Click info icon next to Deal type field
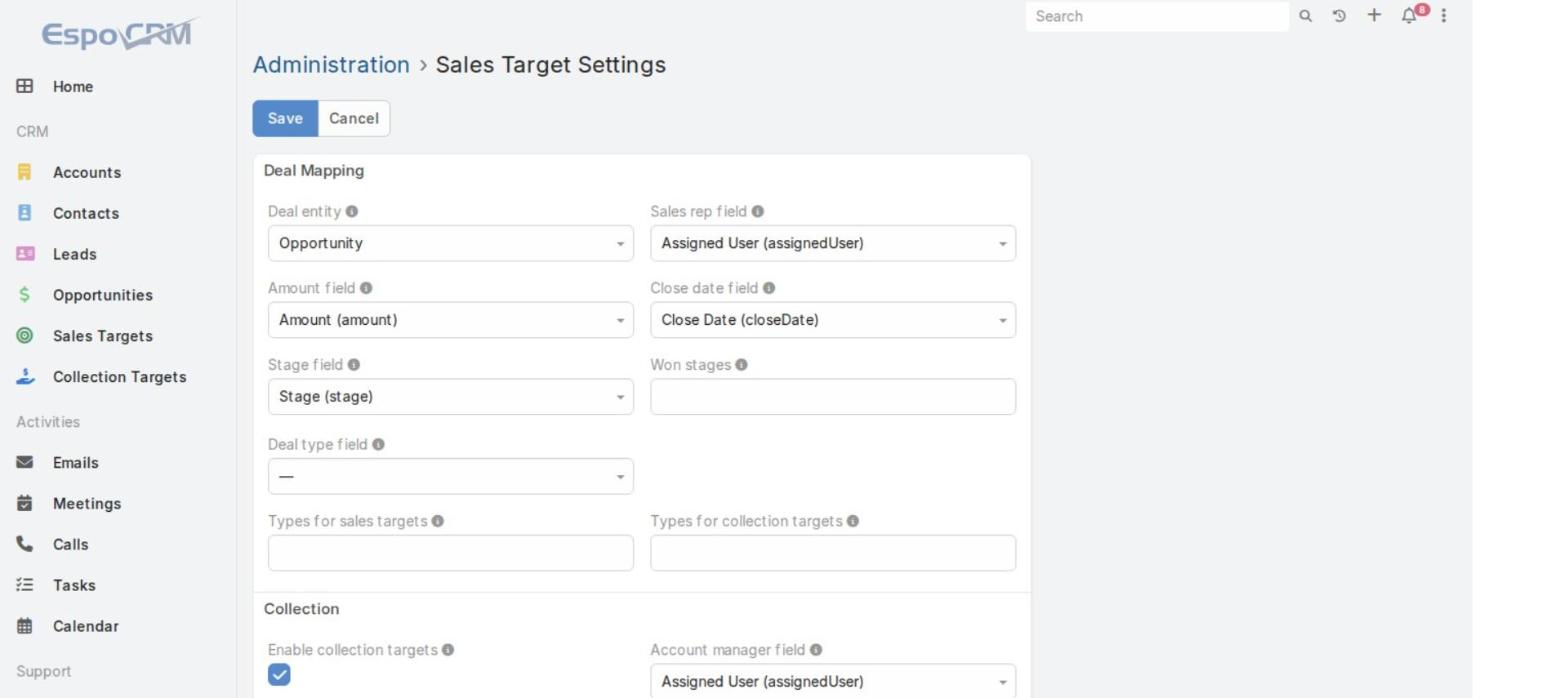The height and width of the screenshot is (698, 1568). pos(378,445)
